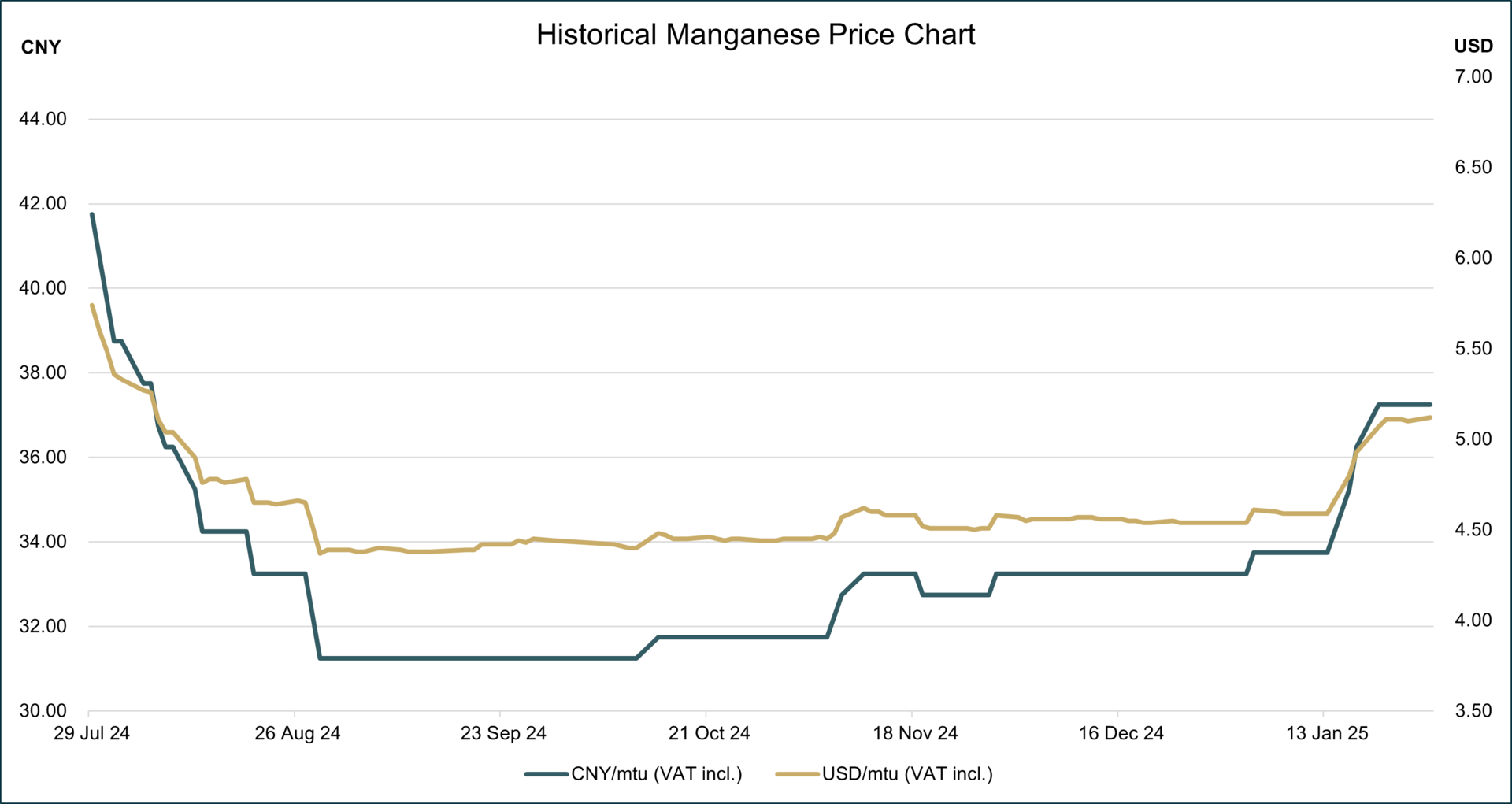Click the Historical Manganese Price Chart title
This screenshot has height=804, width=1512.
click(755, 35)
